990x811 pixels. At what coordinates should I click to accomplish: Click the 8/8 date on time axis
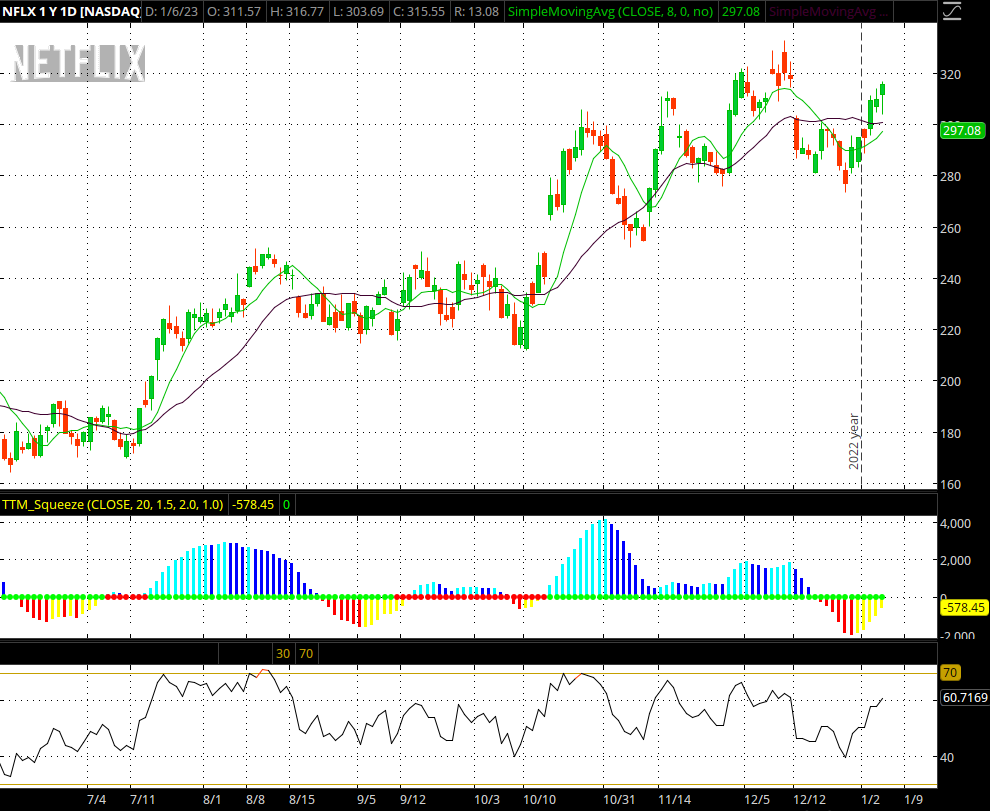click(x=255, y=800)
